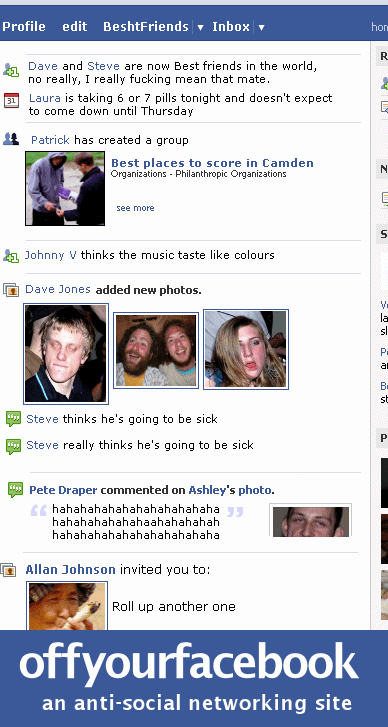Click 'Organizations - Philanthropic Organizations' group category text

coord(198,174)
